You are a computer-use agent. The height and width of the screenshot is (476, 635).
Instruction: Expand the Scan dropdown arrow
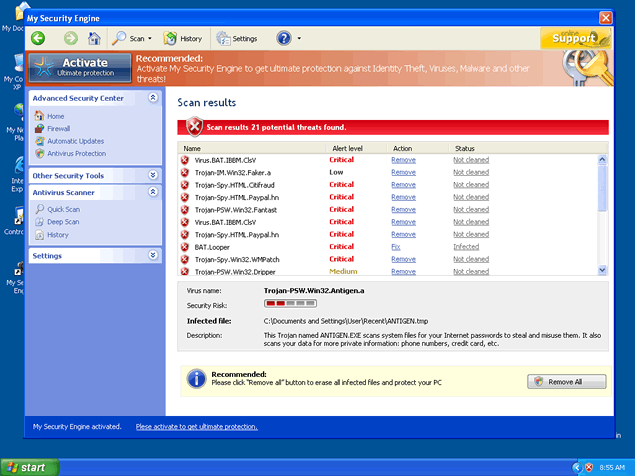(149, 39)
